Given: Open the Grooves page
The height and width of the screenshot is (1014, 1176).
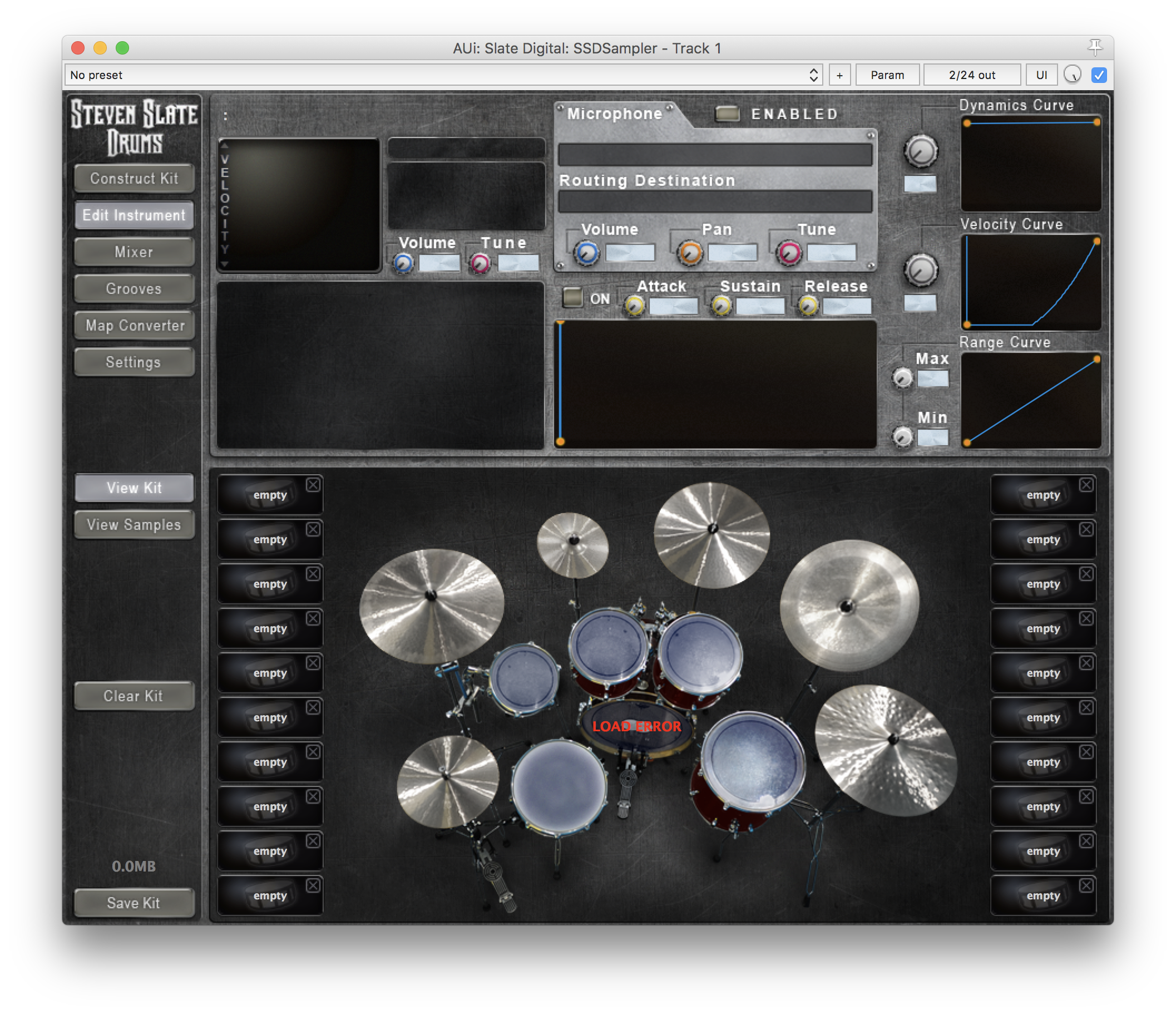Looking at the screenshot, I should [x=134, y=288].
